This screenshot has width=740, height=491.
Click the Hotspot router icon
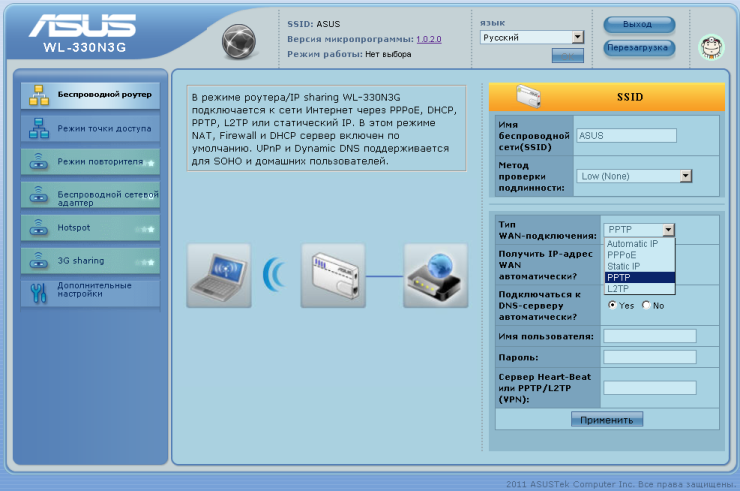pos(39,228)
